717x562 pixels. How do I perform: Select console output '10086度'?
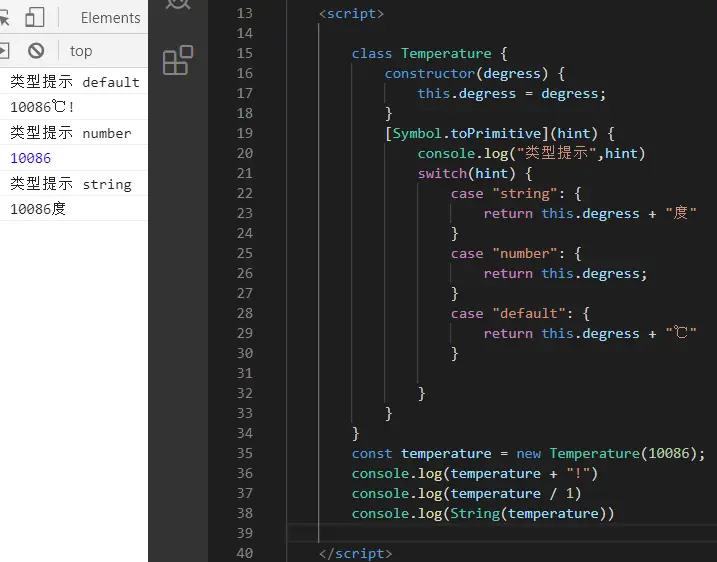click(x=38, y=209)
